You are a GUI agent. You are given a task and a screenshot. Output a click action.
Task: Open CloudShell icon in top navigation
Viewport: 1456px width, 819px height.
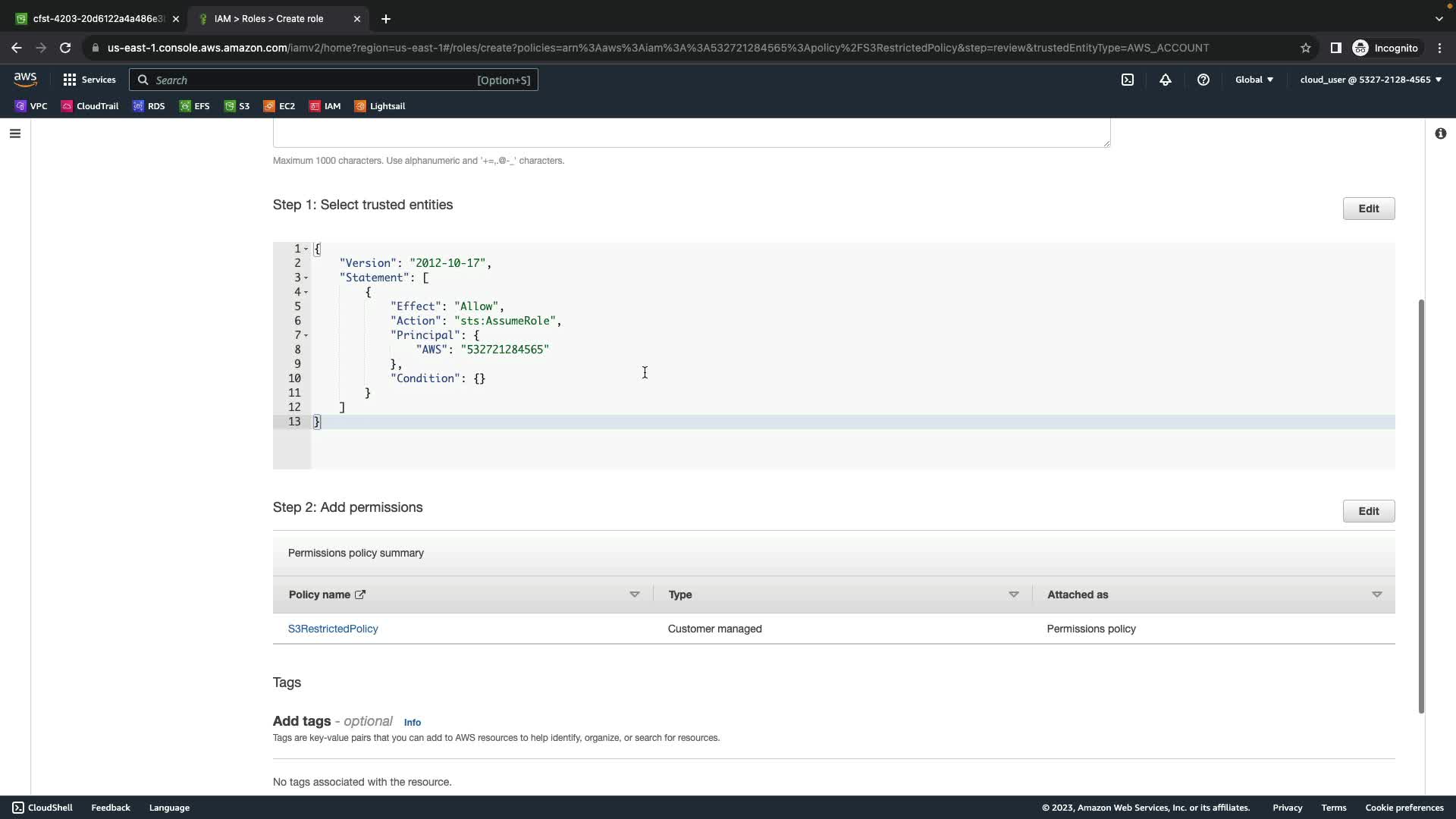click(1128, 80)
